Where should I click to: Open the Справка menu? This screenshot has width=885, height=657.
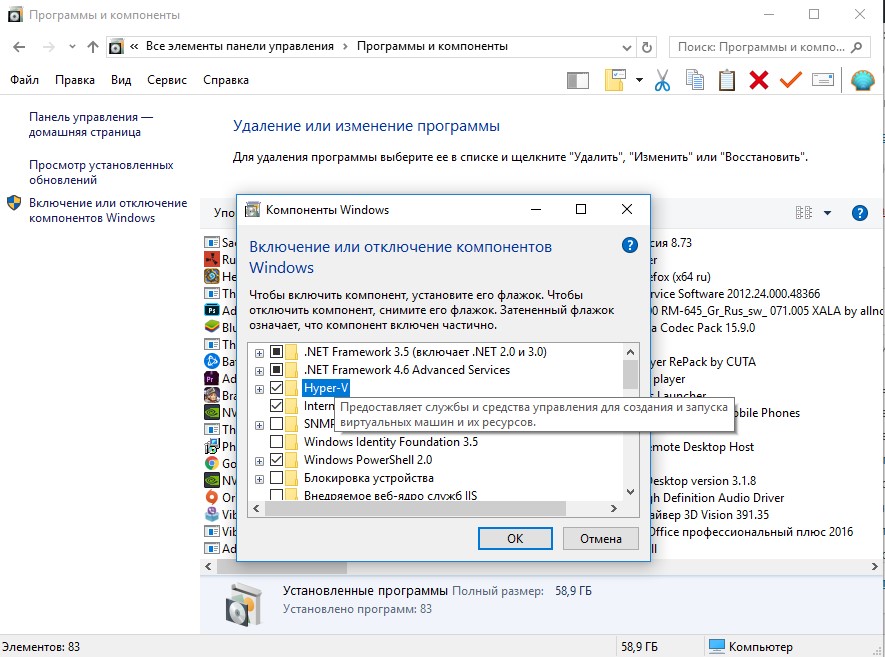point(226,80)
